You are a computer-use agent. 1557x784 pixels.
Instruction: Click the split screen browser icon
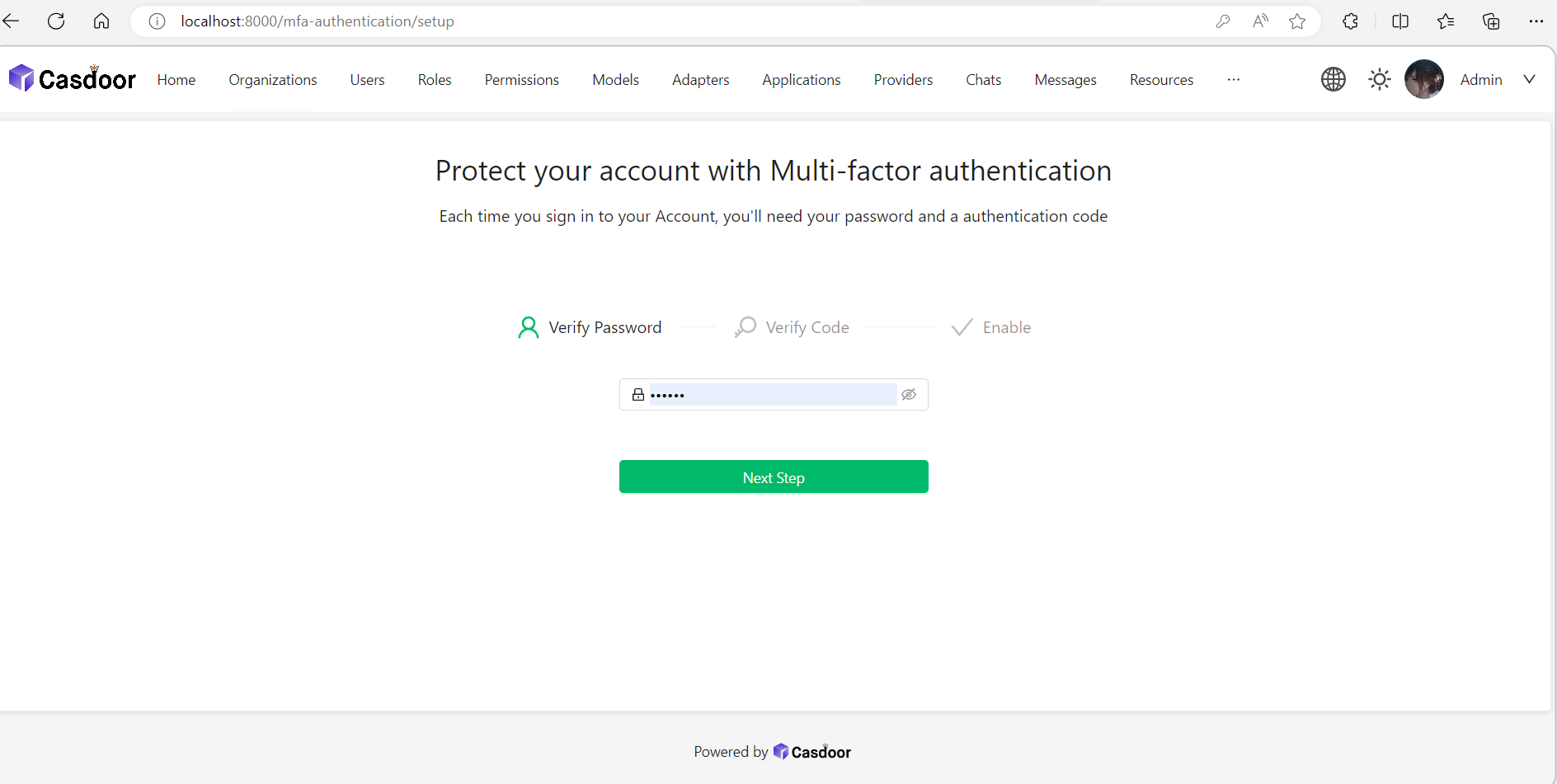[1401, 21]
